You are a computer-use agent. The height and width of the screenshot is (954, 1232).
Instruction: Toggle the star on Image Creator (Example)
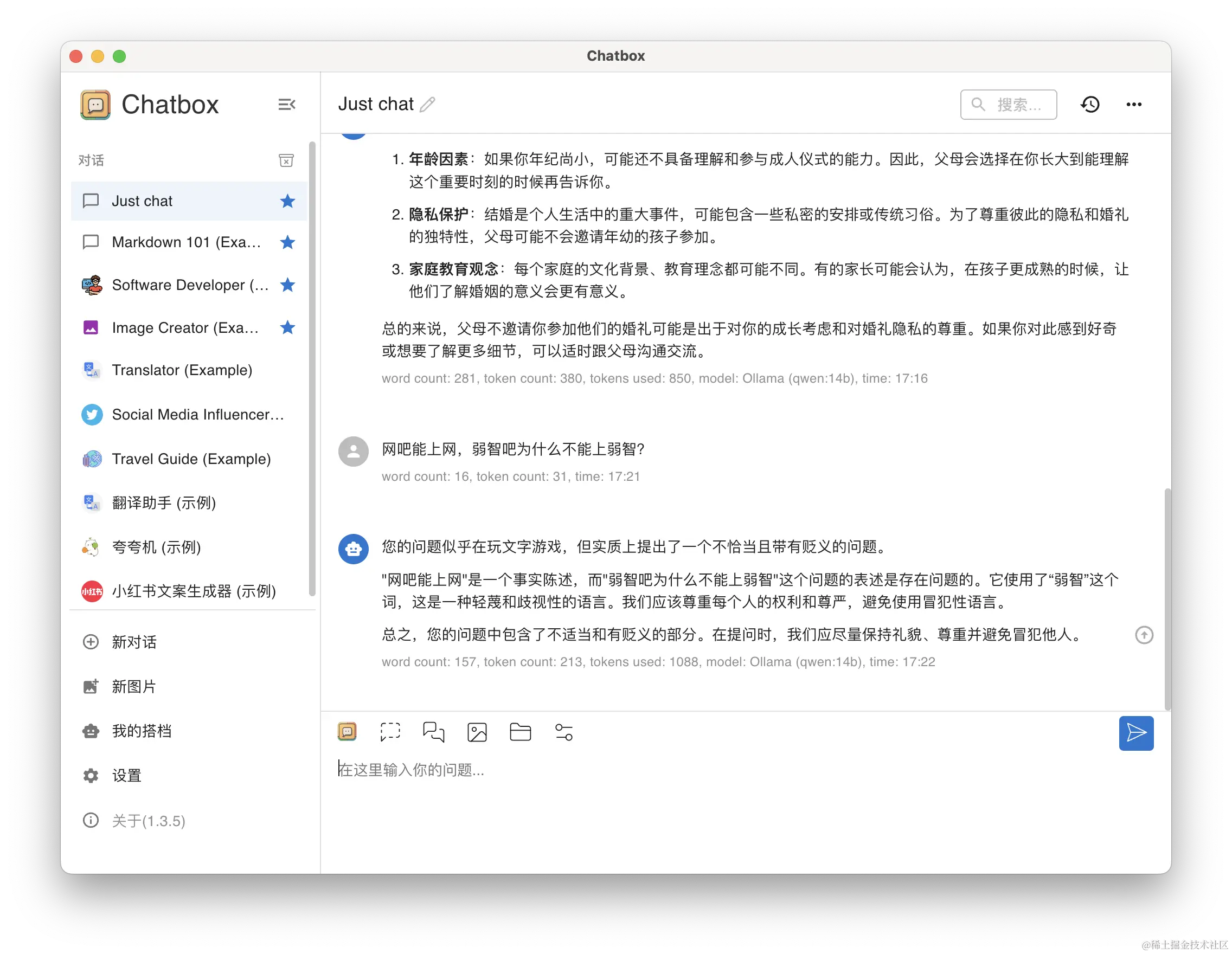pos(288,327)
